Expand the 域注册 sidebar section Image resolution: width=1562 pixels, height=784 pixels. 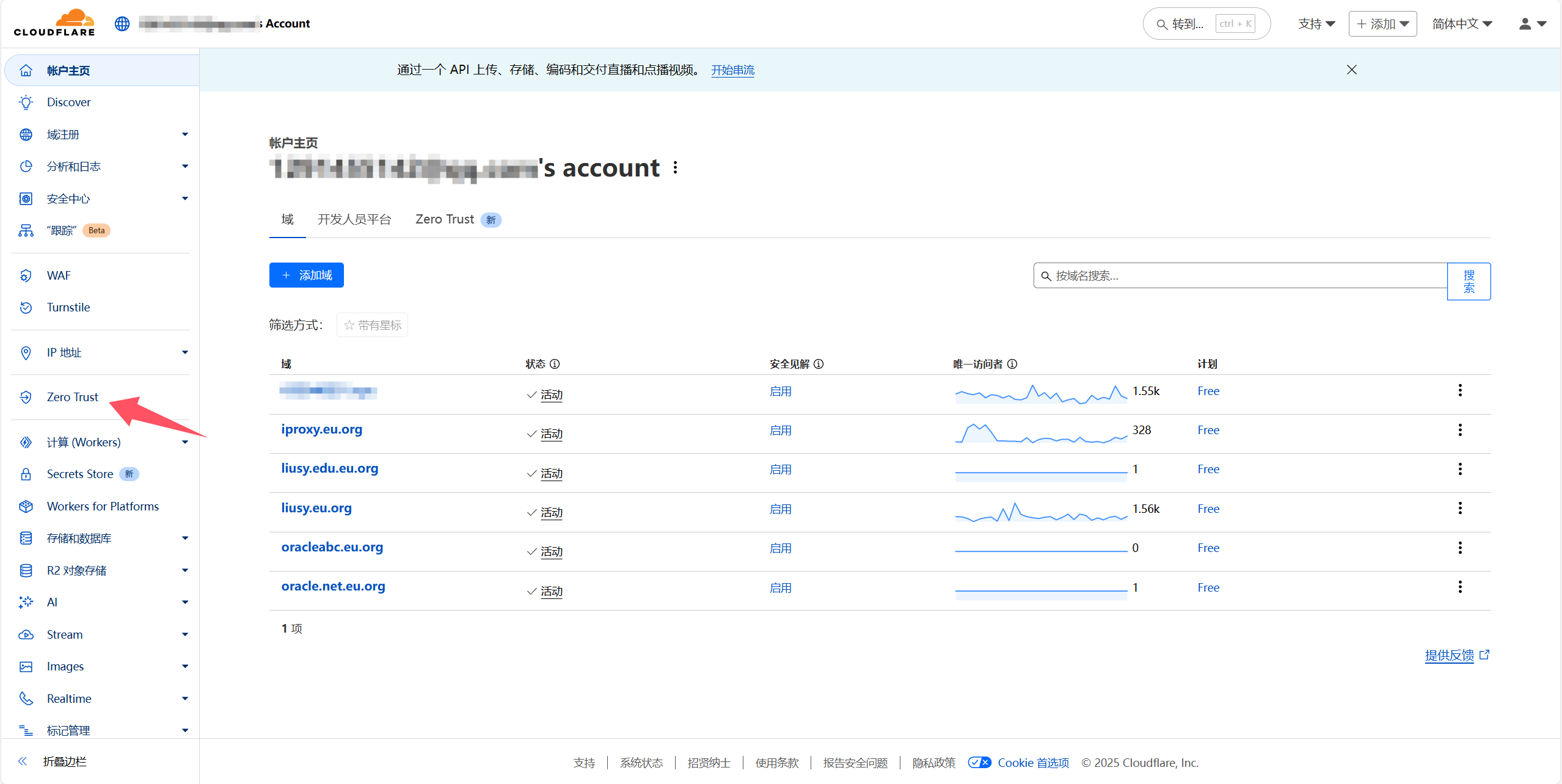tap(184, 134)
